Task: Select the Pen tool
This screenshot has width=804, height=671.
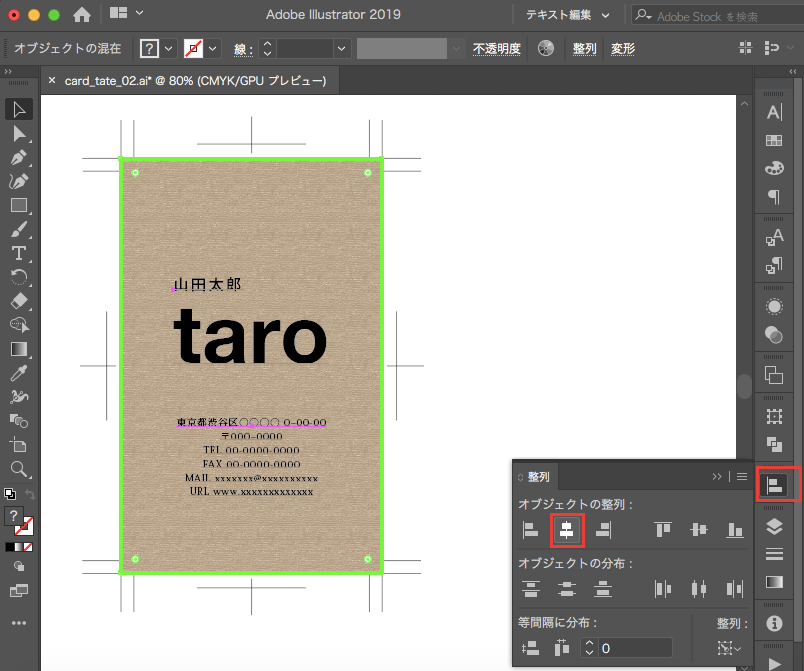Action: point(18,158)
